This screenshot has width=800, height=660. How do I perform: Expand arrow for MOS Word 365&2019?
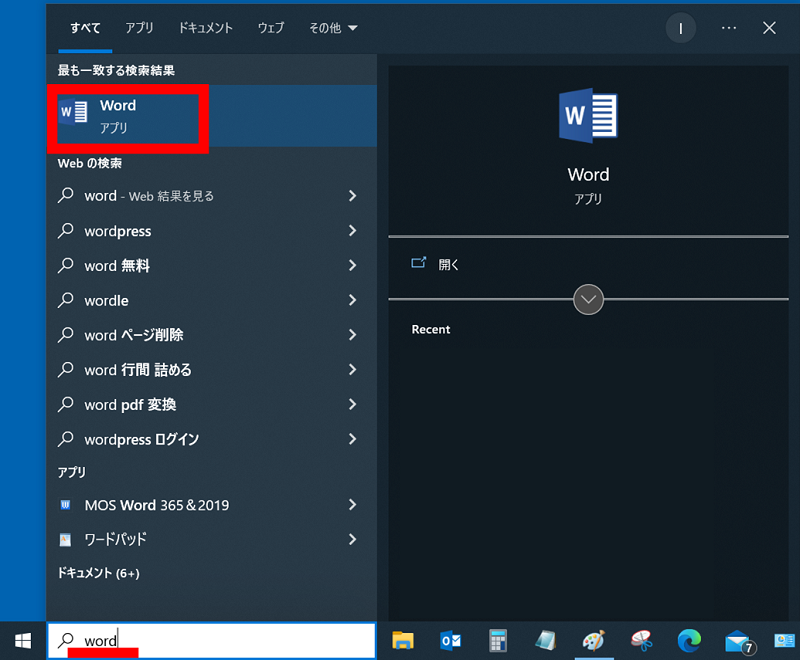[353, 505]
